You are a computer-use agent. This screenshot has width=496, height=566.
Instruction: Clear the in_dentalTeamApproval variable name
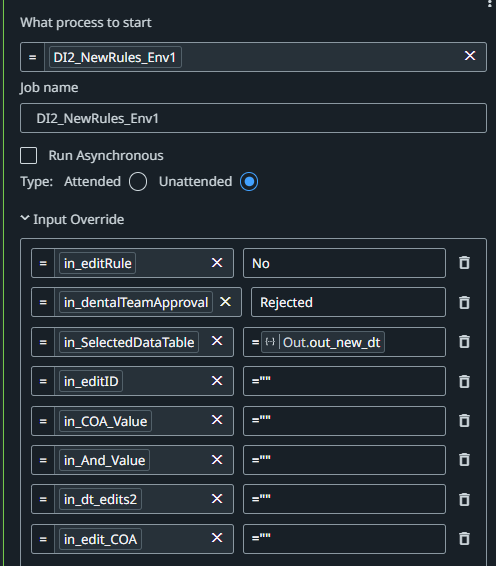(x=226, y=302)
